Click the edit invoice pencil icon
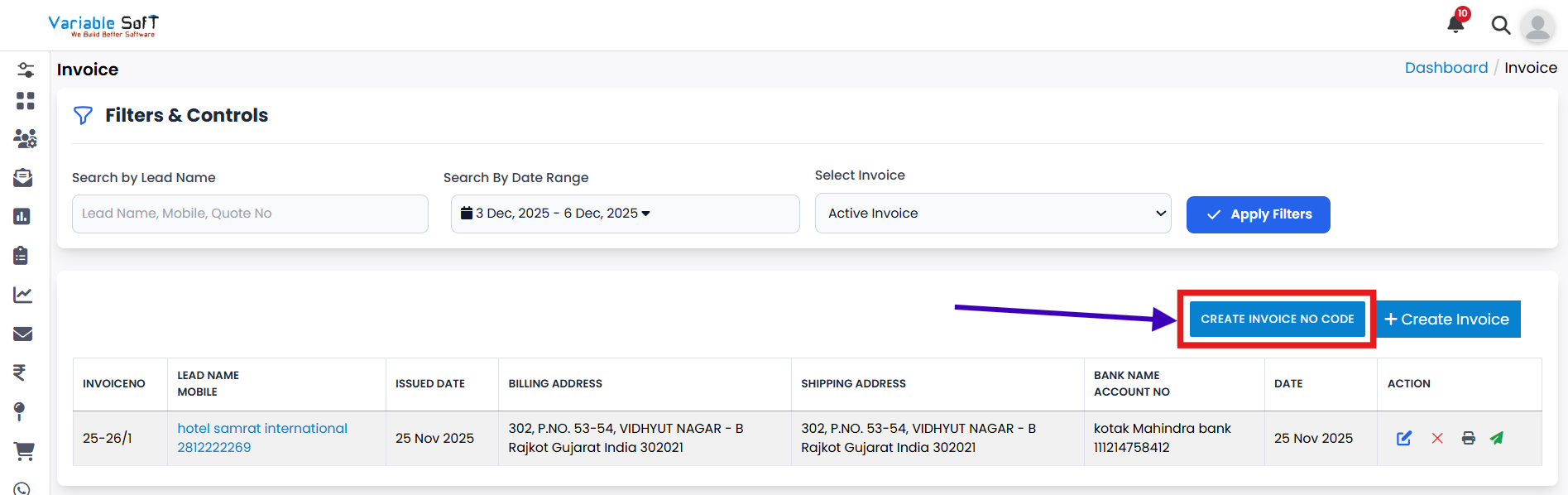Image resolution: width=1568 pixels, height=495 pixels. [x=1404, y=438]
